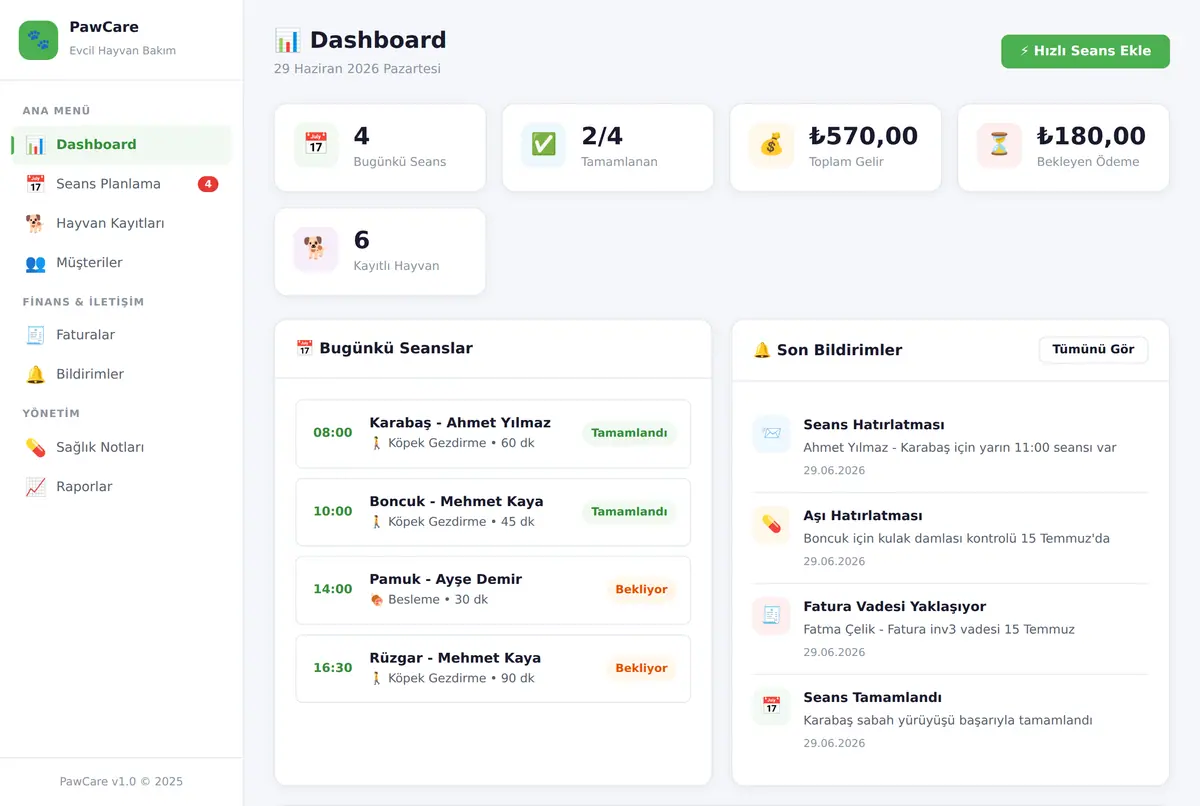Open the Faturalar menu item
The image size is (1200, 806).
coord(121,335)
